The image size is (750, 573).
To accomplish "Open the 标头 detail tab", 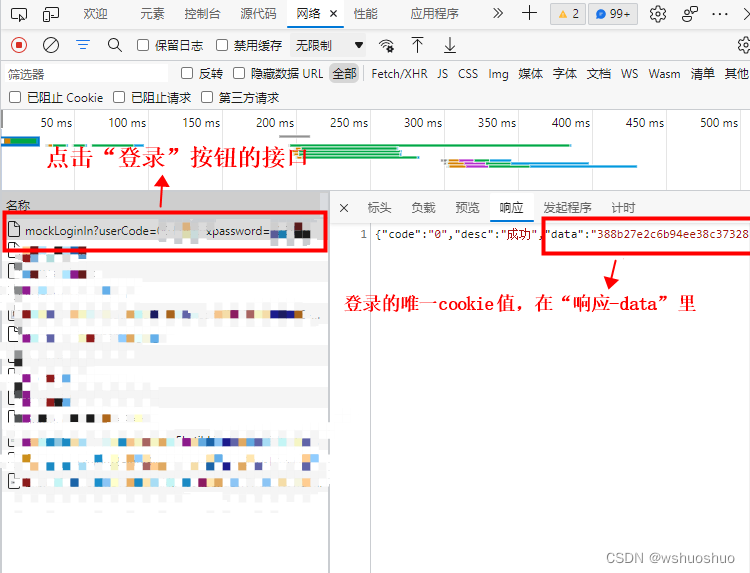I will 379,208.
